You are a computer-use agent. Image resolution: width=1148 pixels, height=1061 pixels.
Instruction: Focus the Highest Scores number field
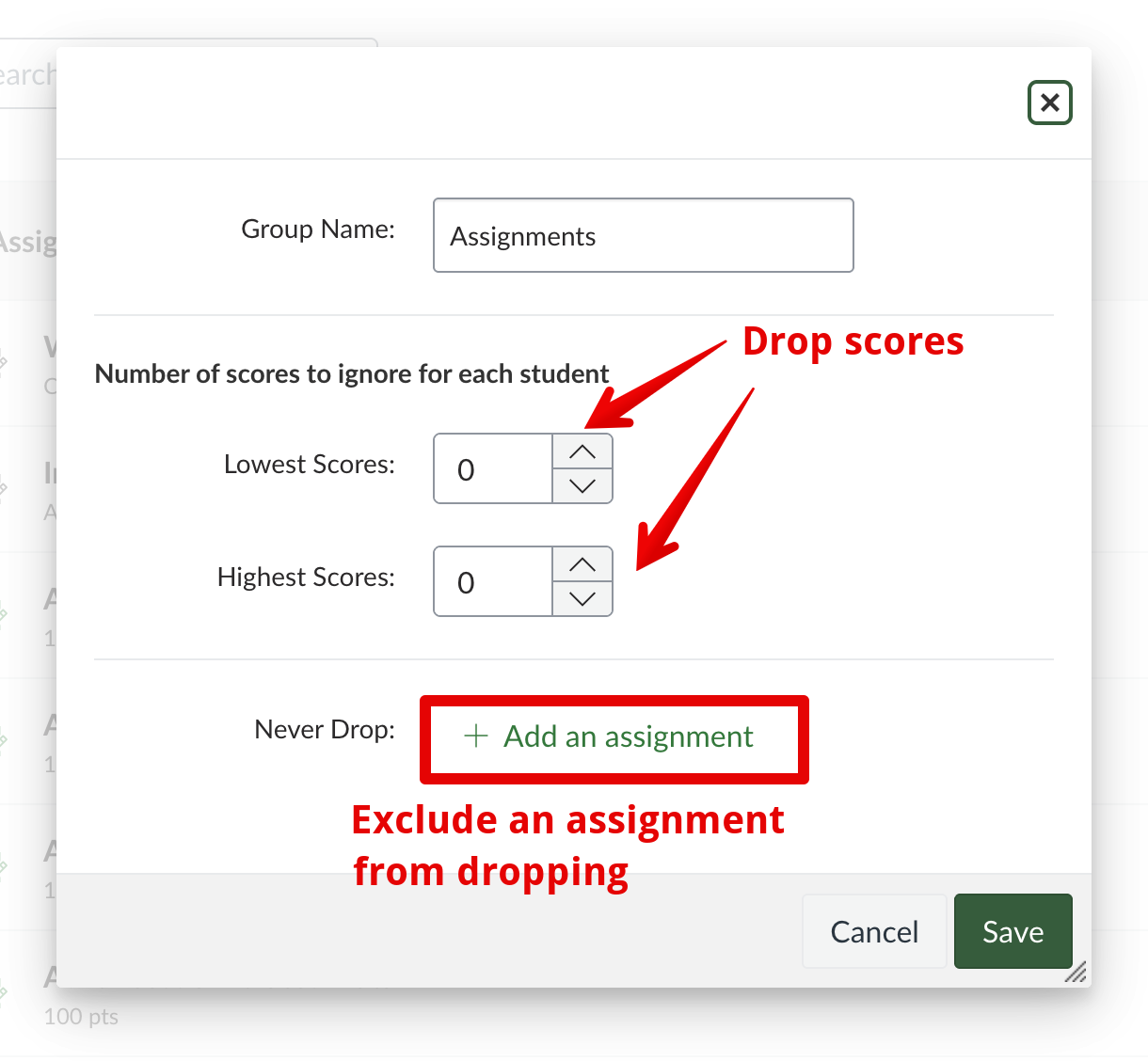[492, 581]
